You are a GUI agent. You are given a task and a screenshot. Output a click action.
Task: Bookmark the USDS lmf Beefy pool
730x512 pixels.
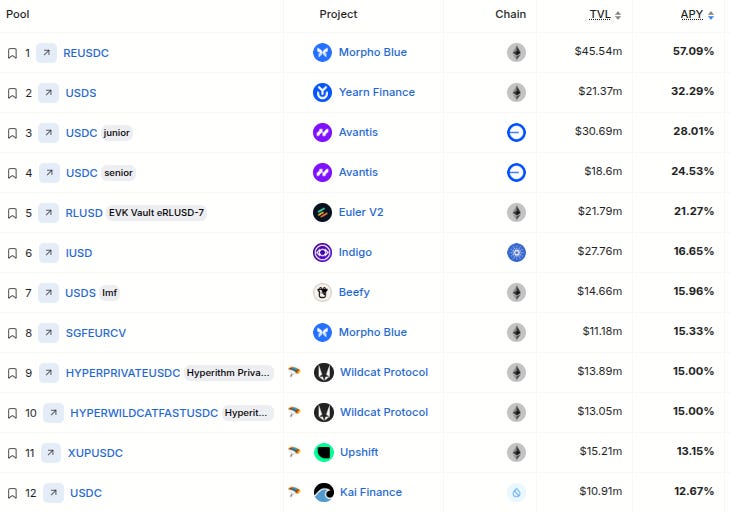[13, 293]
